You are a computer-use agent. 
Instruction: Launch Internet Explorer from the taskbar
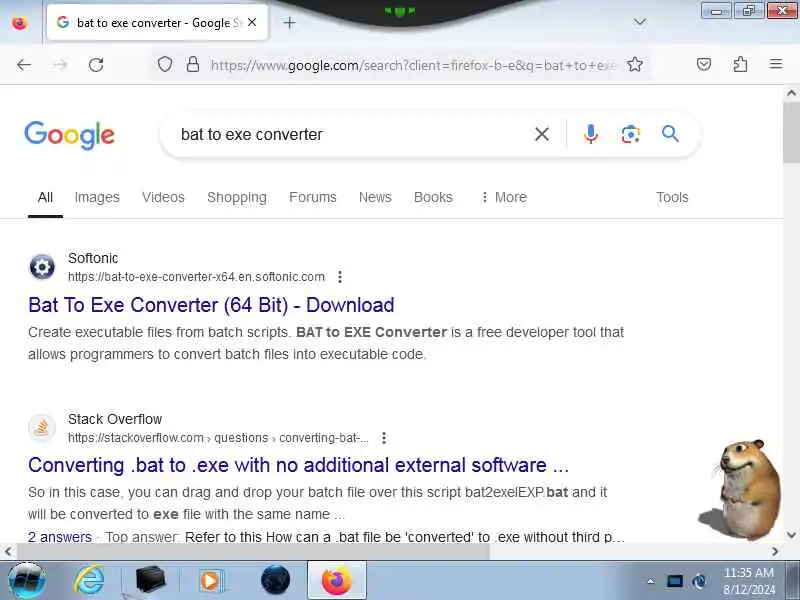89,580
